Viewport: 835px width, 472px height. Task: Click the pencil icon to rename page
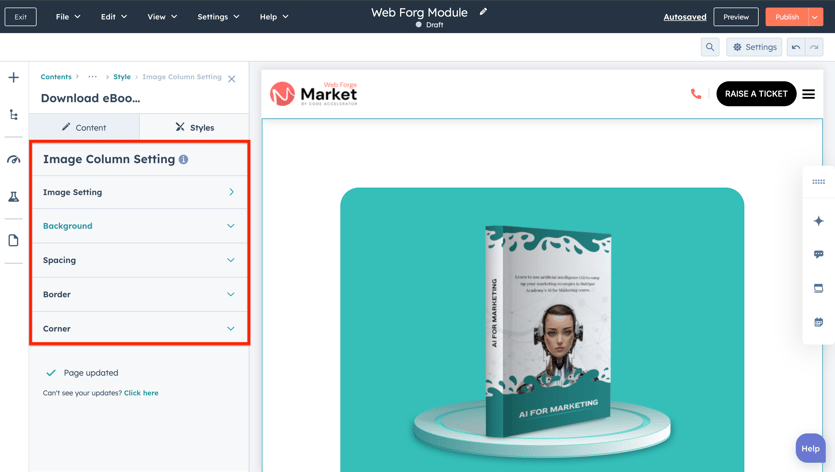(x=483, y=12)
